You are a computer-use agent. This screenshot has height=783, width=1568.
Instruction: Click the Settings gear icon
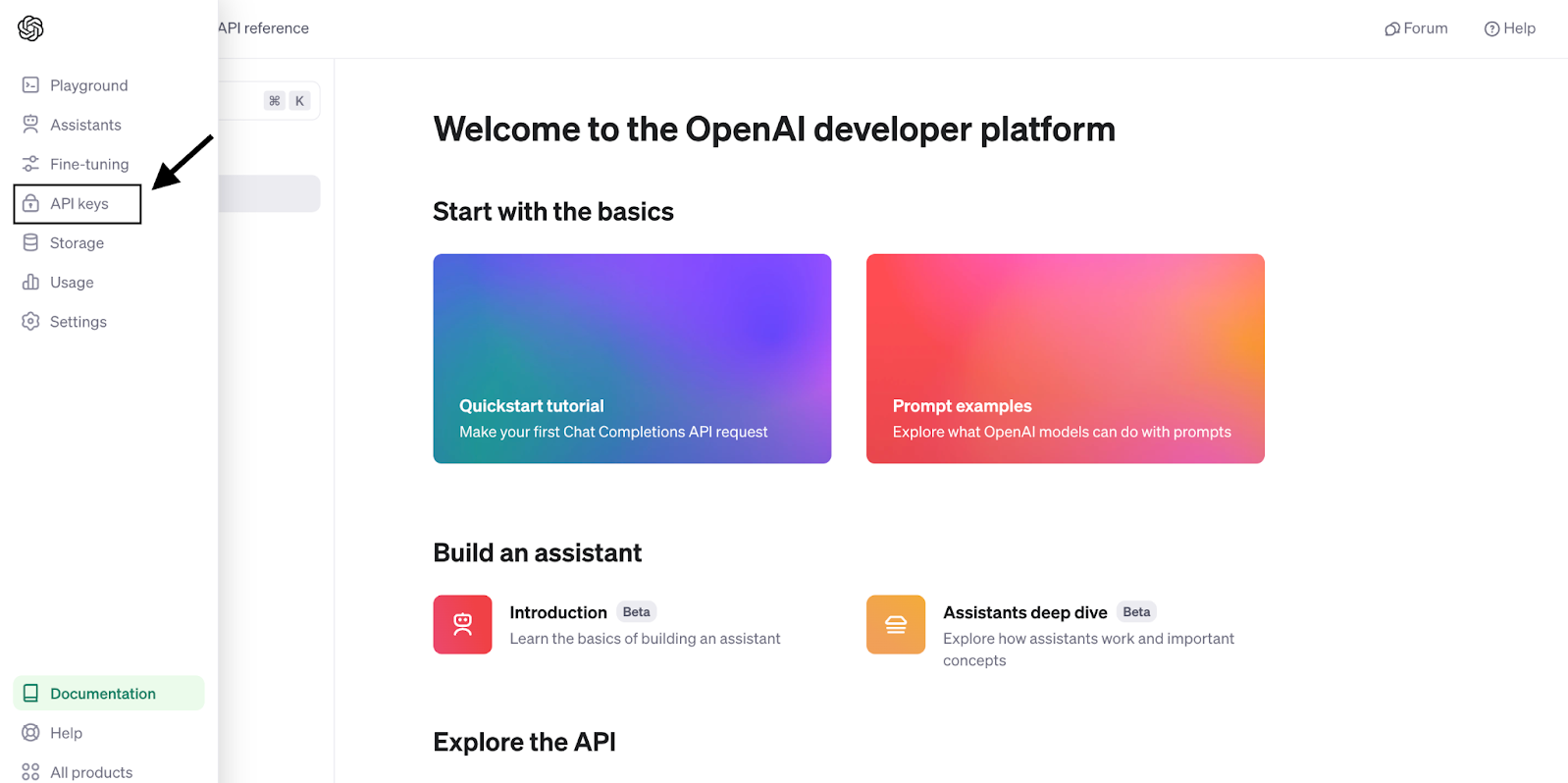[30, 321]
